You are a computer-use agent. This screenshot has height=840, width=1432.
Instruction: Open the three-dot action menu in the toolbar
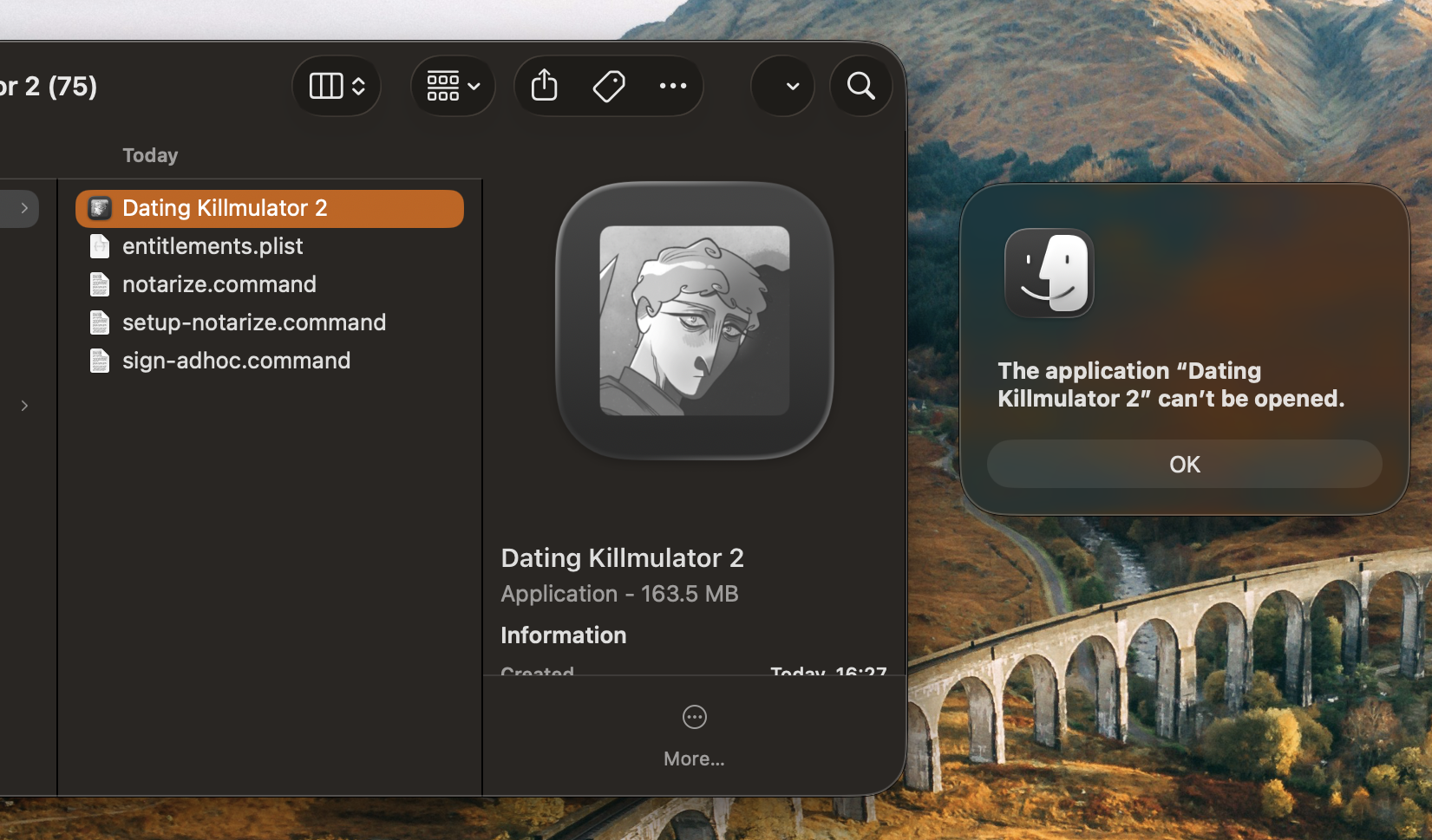pyautogui.click(x=673, y=86)
